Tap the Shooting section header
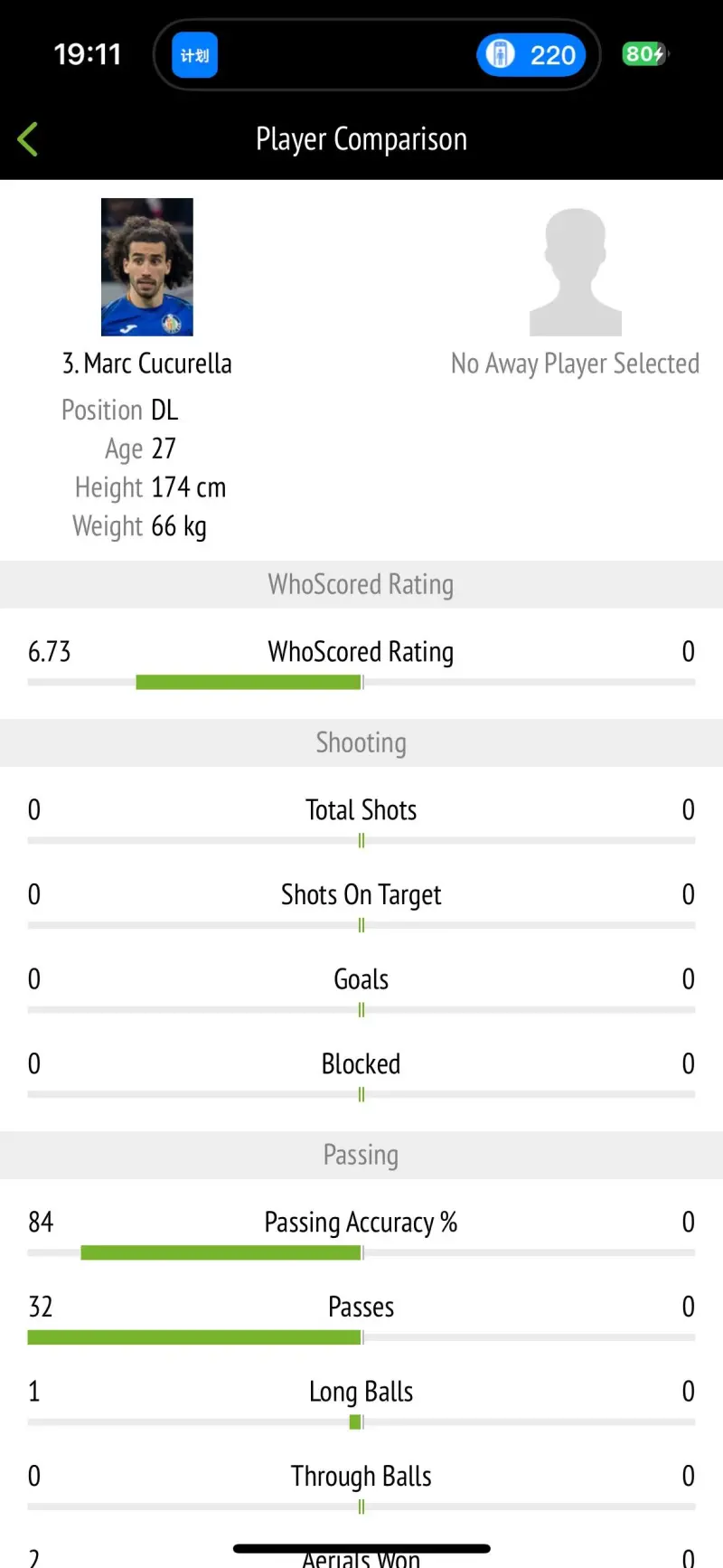 [x=361, y=742]
